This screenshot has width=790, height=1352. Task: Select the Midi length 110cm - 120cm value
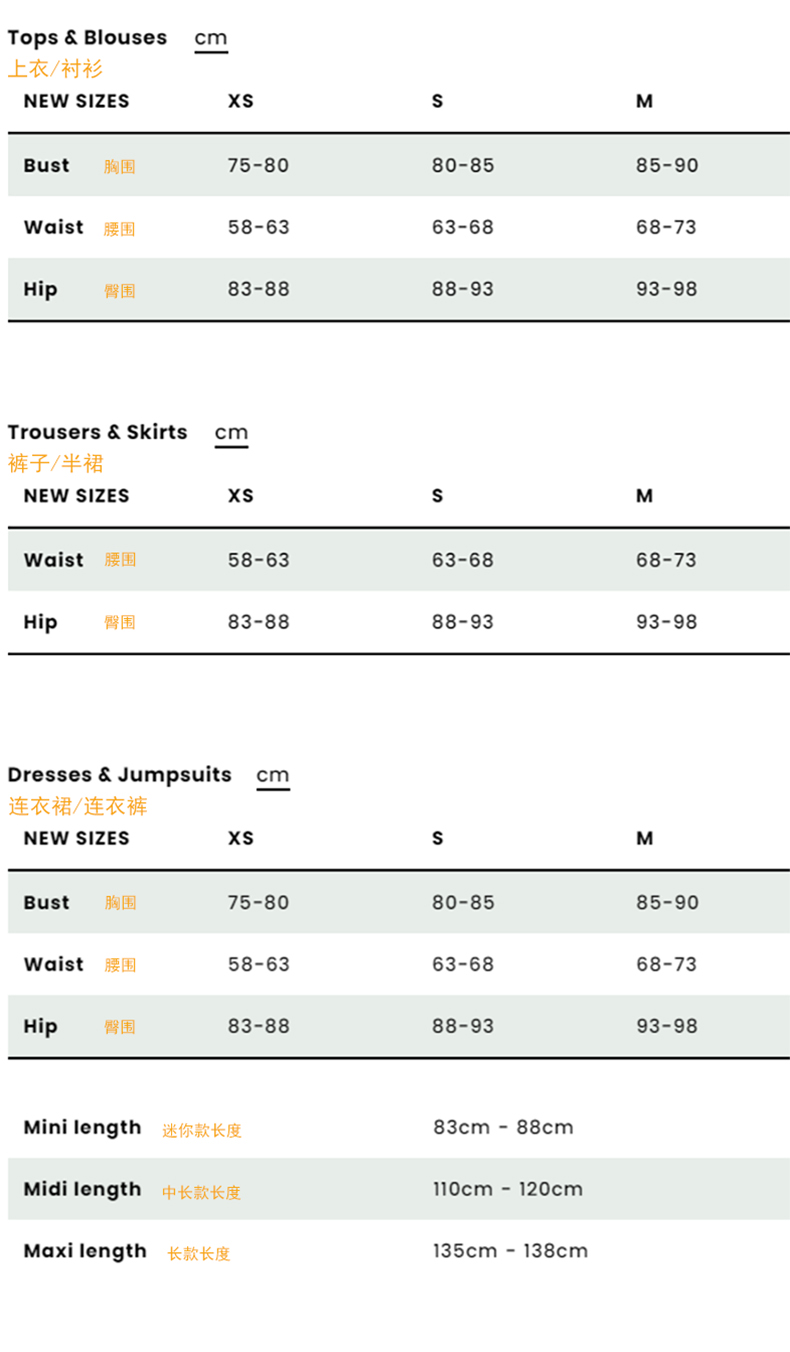point(508,1189)
